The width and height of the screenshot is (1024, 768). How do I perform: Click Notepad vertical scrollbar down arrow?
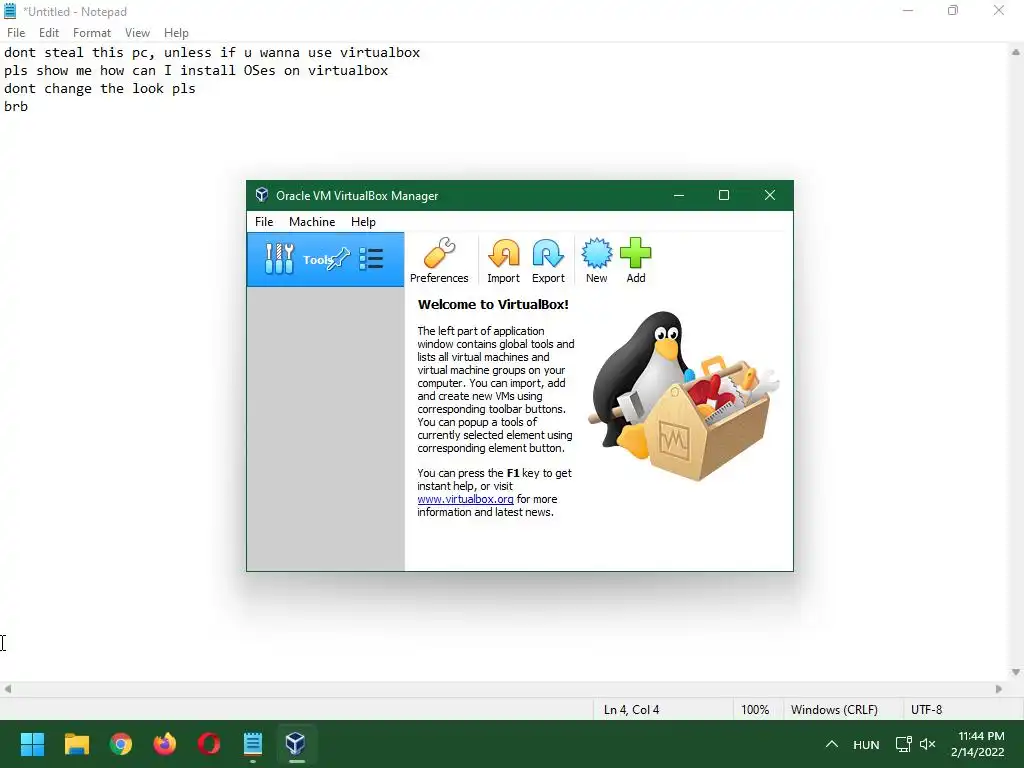click(x=1016, y=672)
